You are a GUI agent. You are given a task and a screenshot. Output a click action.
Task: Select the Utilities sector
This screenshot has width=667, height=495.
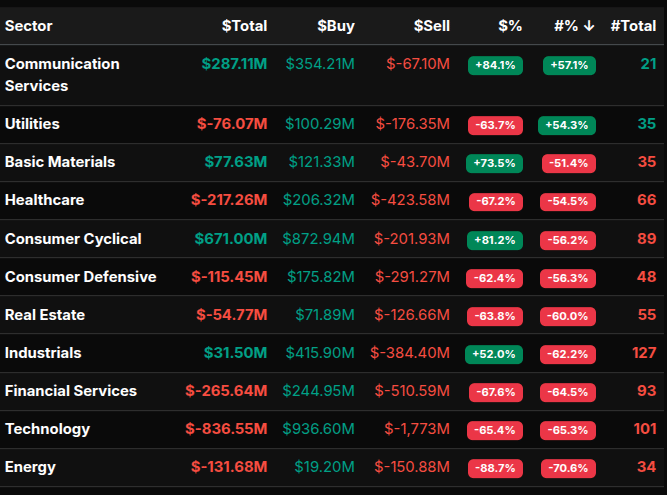pyautogui.click(x=32, y=124)
